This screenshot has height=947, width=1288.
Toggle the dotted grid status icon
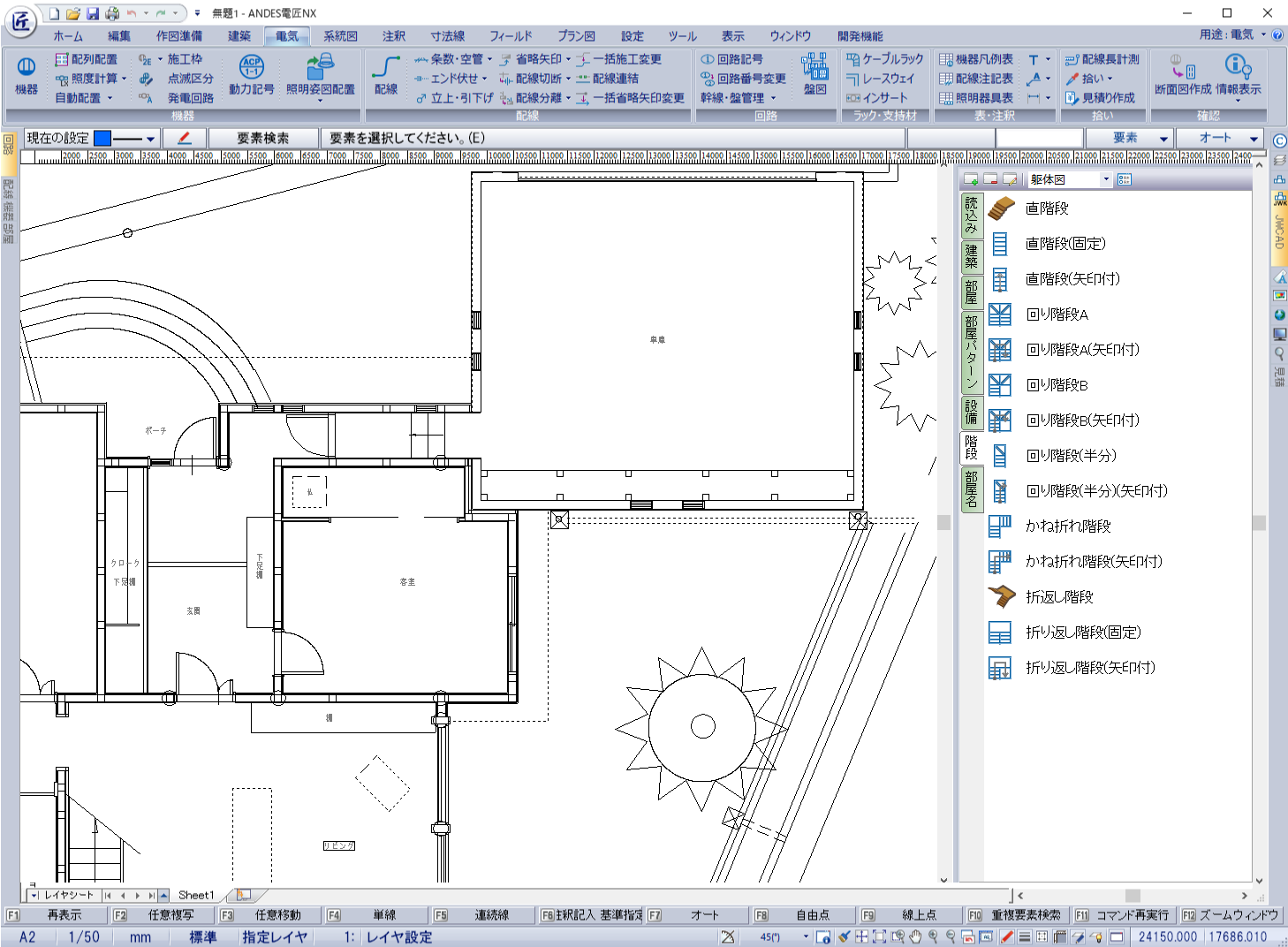pos(1042,937)
